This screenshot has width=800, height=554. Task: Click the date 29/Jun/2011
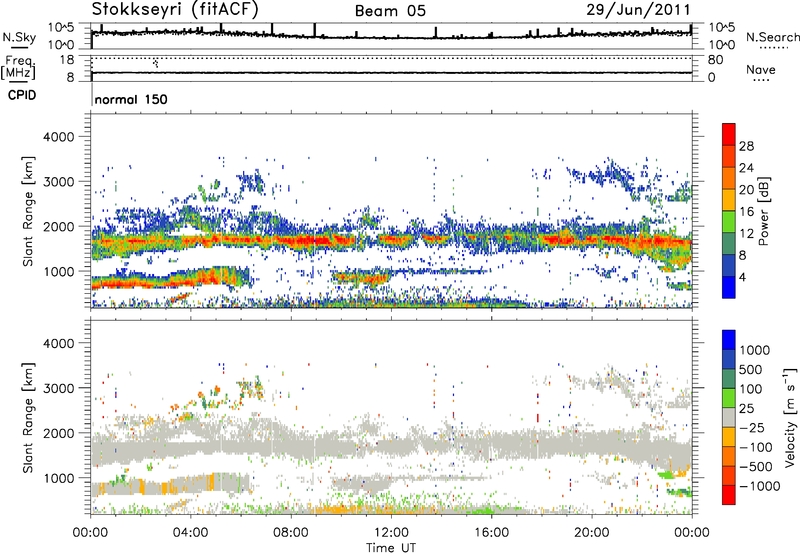(x=638, y=10)
